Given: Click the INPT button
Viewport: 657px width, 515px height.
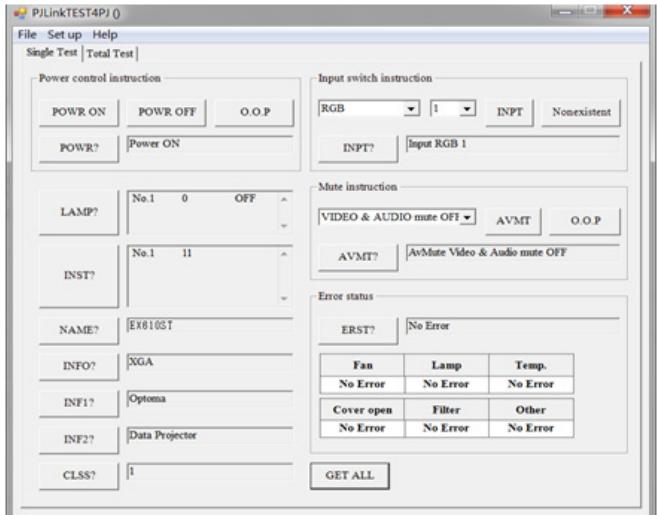Looking at the screenshot, I should tap(510, 112).
